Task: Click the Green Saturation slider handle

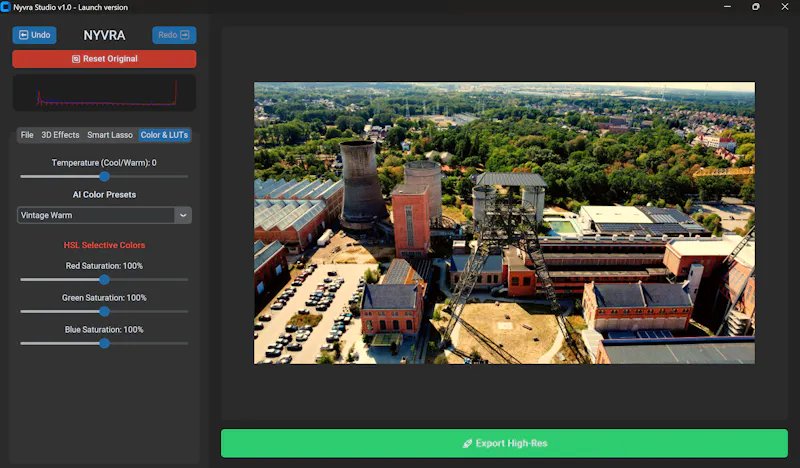Action: click(x=105, y=311)
